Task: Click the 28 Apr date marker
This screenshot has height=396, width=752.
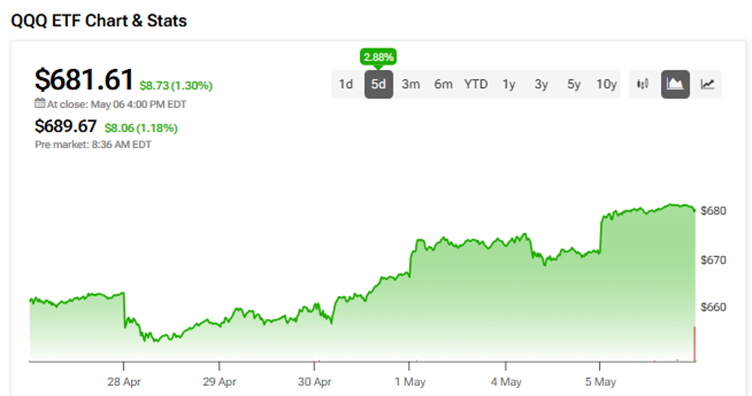Action: [124, 382]
